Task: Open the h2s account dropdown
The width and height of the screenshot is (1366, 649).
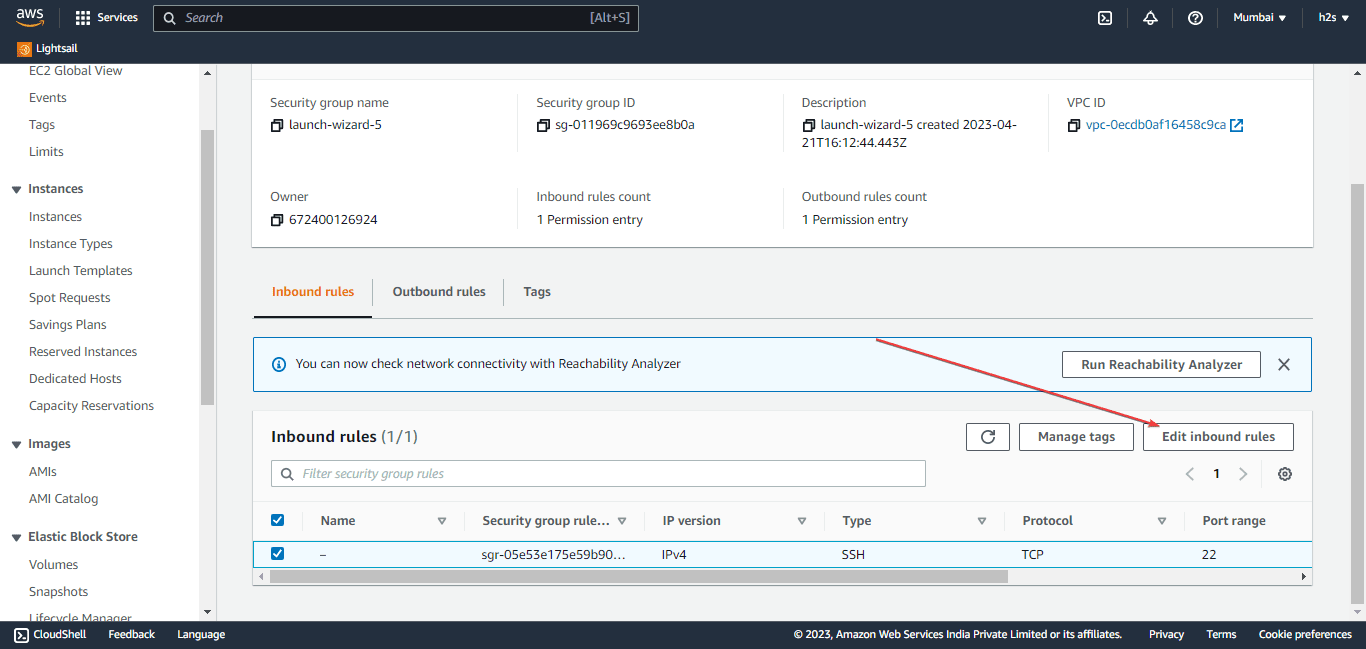Action: click(1334, 18)
